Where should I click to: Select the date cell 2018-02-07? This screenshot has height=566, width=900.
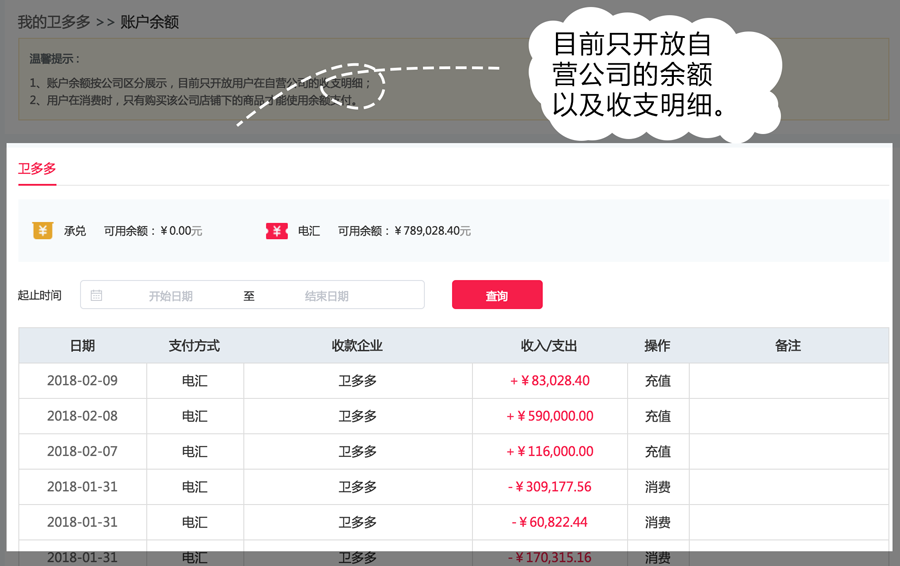click(x=82, y=451)
